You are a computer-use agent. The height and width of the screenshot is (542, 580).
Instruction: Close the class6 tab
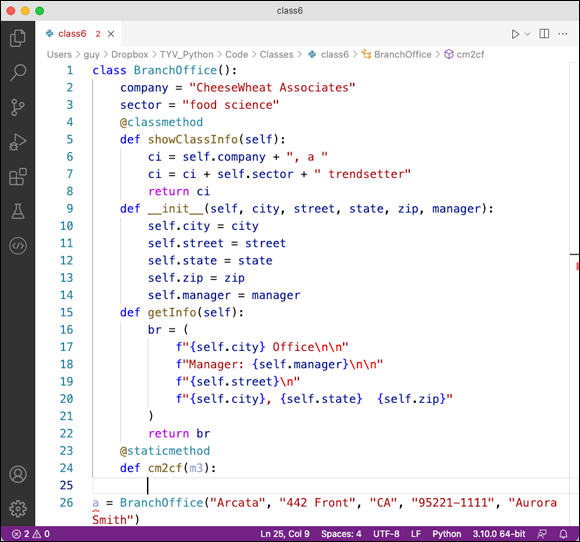[111, 34]
